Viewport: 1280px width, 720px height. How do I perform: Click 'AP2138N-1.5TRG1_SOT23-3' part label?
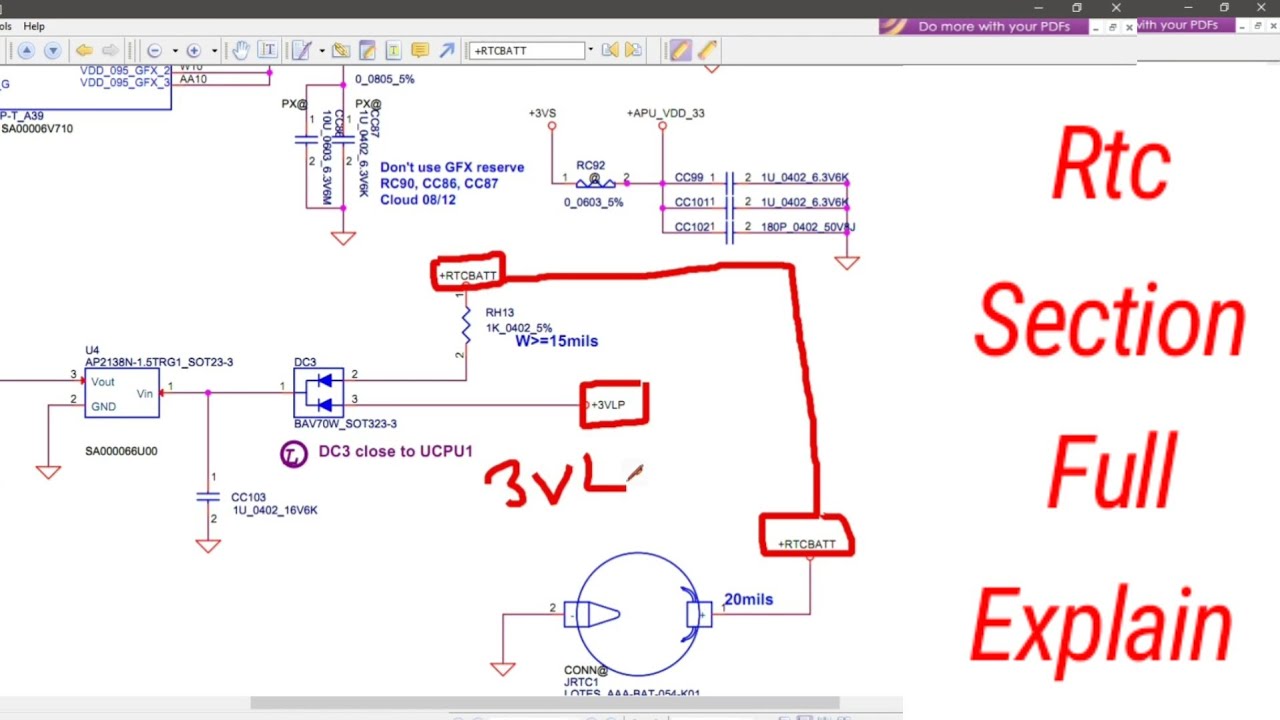159,362
